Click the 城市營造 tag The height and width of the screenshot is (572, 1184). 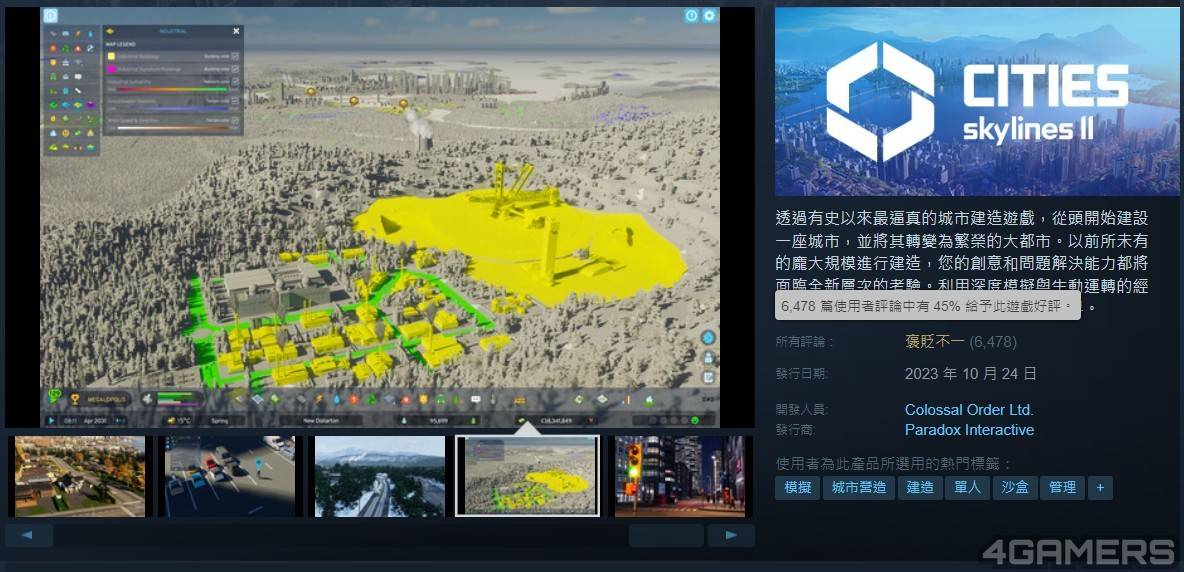[x=859, y=487]
